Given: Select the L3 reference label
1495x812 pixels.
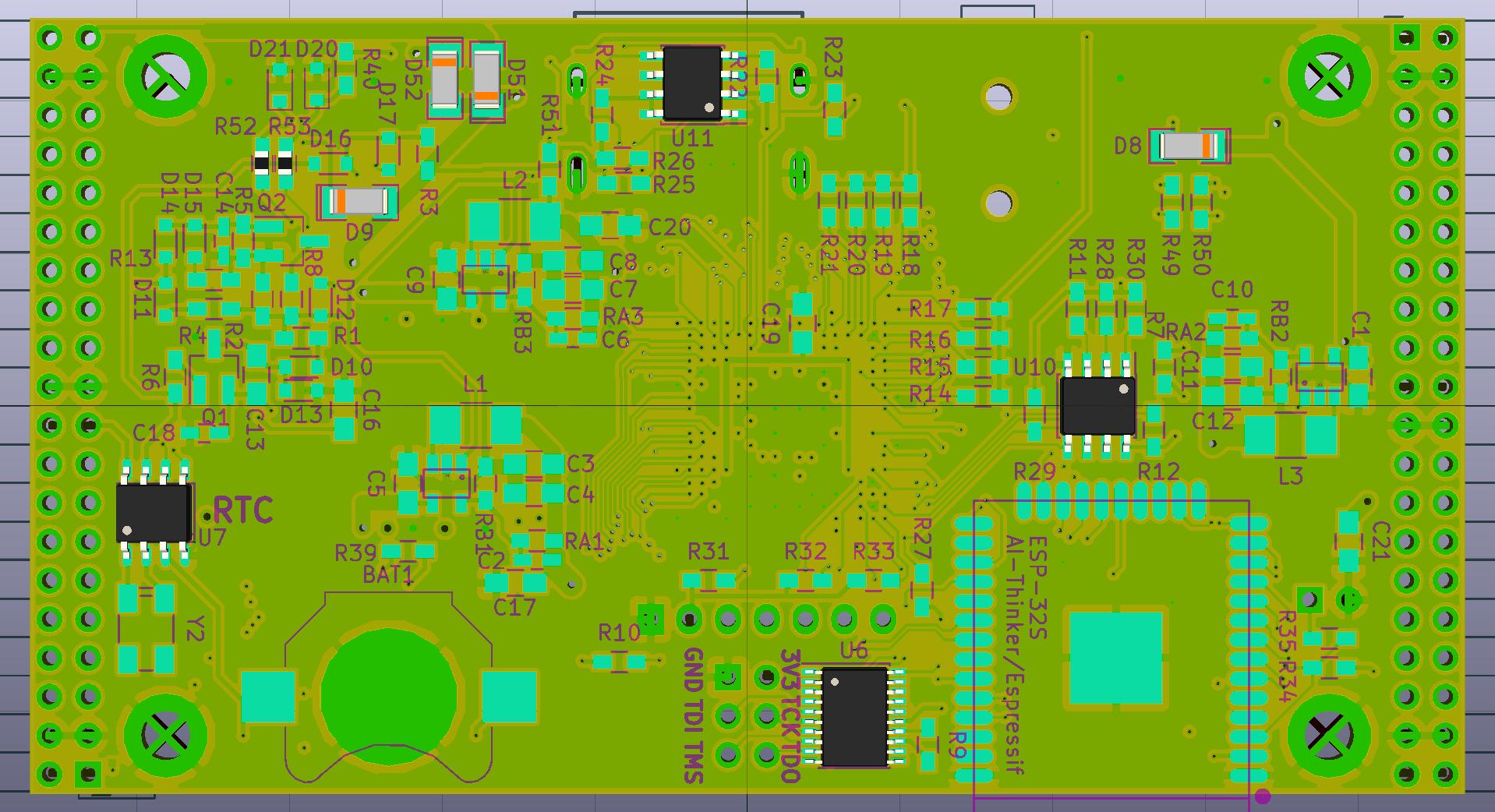Looking at the screenshot, I should 1291,475.
